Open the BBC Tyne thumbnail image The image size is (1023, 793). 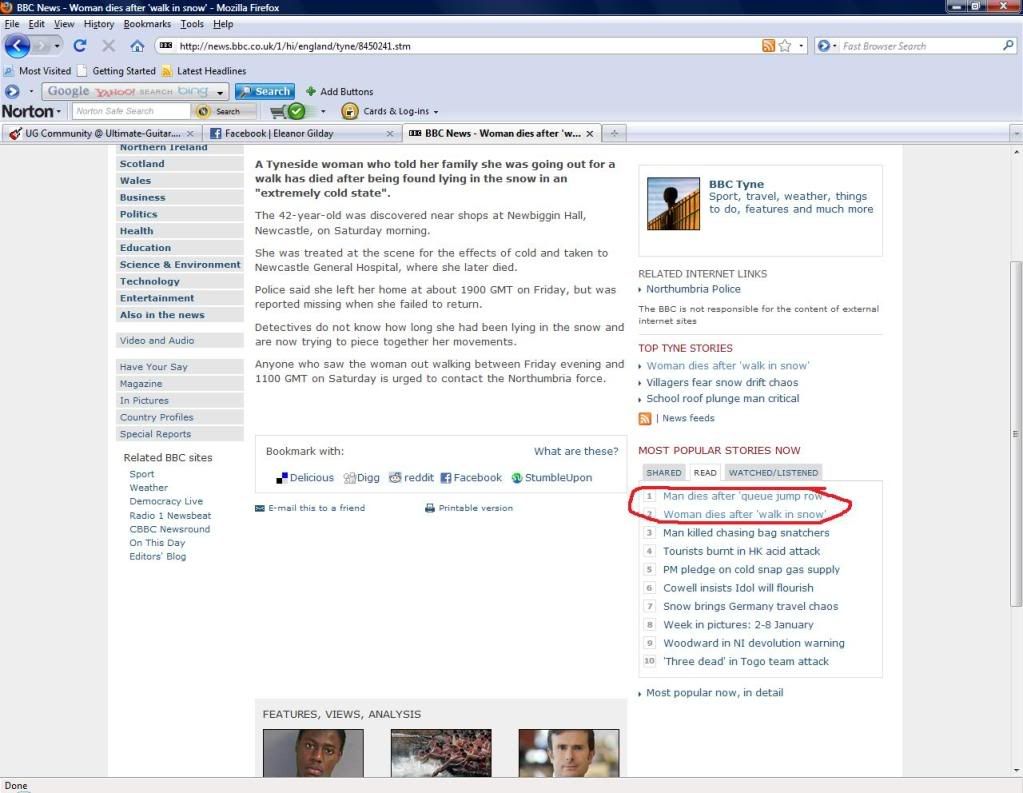click(x=673, y=204)
